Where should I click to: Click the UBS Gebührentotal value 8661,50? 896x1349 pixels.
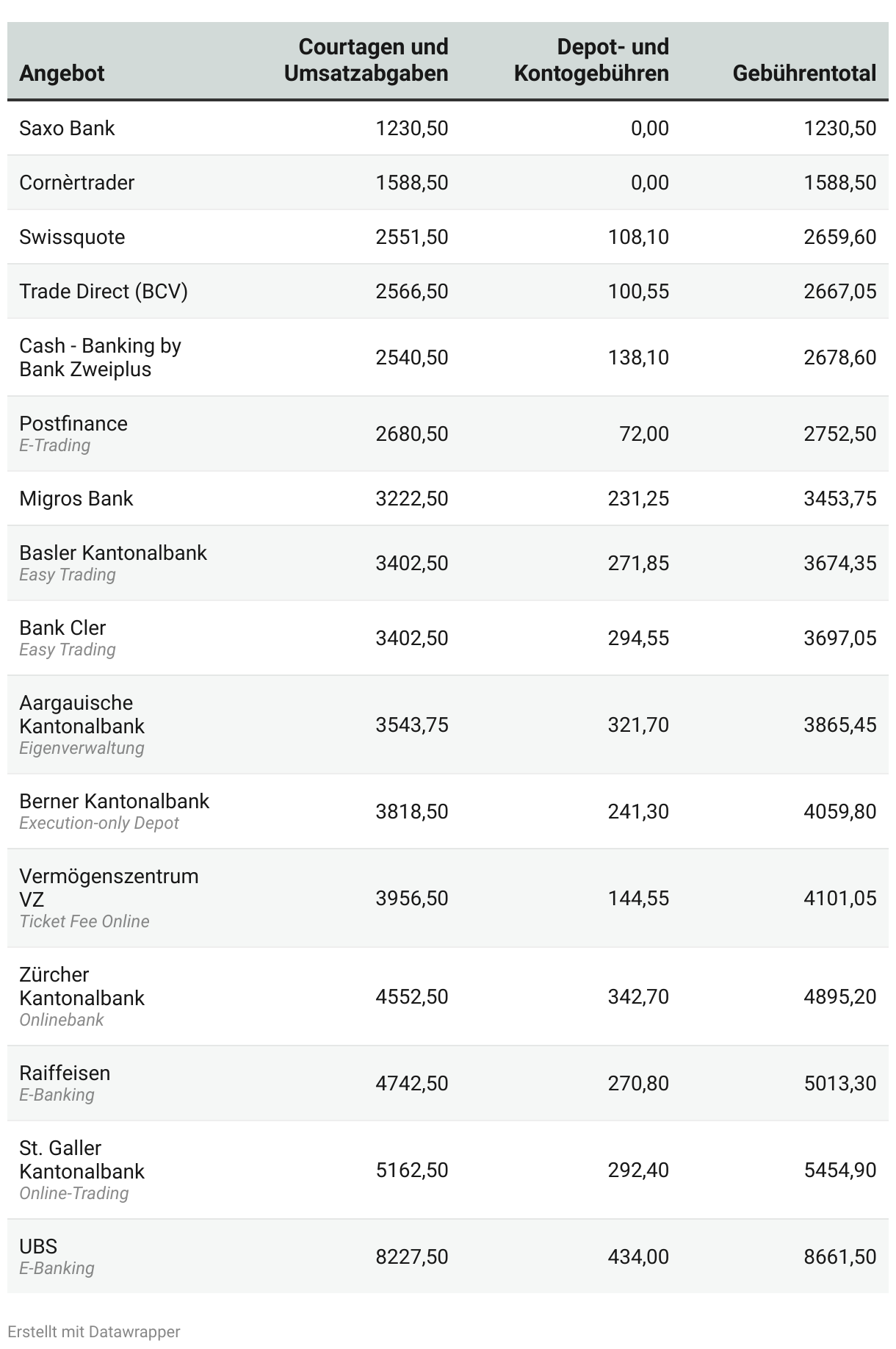click(x=839, y=1256)
